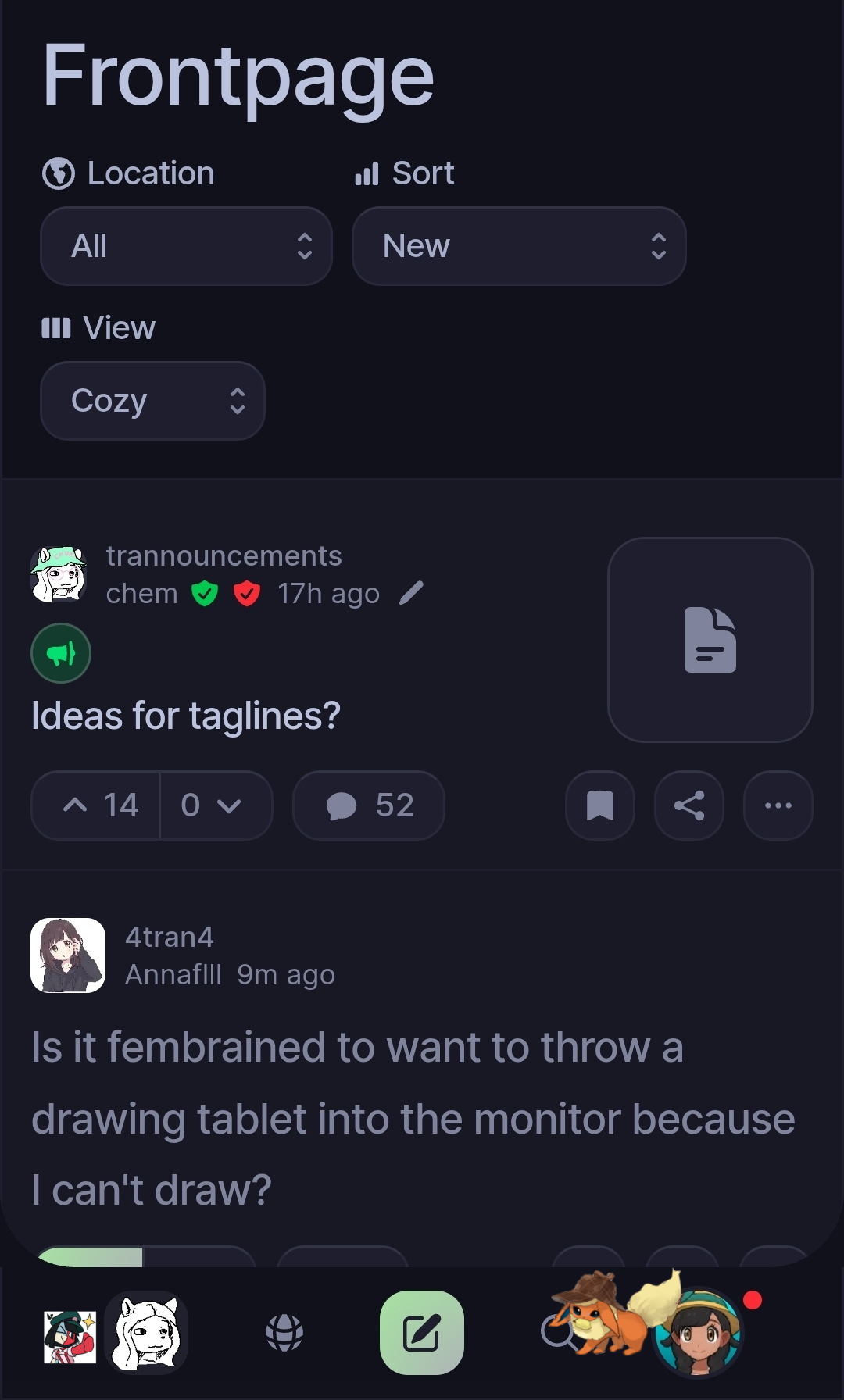844x1400 pixels.
Task: Click the chem user avatar
Action: 59,574
